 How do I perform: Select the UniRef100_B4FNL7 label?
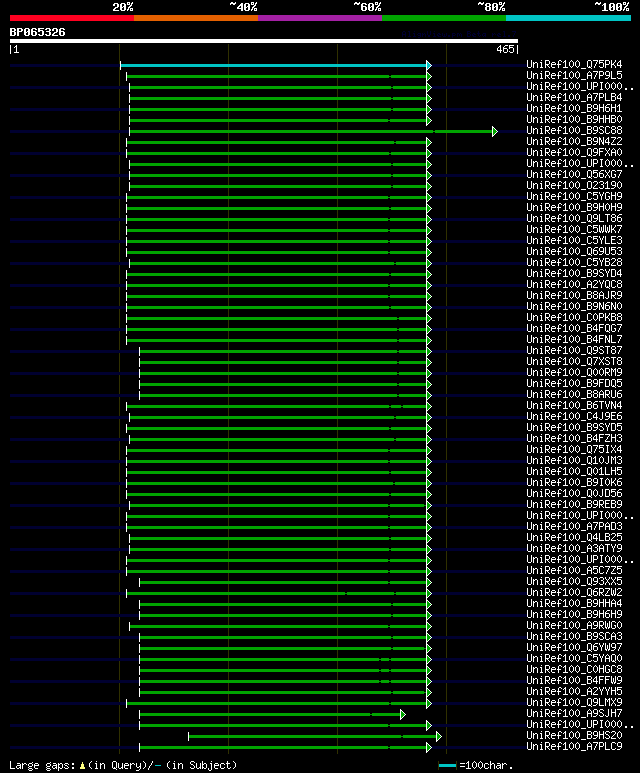(x=574, y=339)
